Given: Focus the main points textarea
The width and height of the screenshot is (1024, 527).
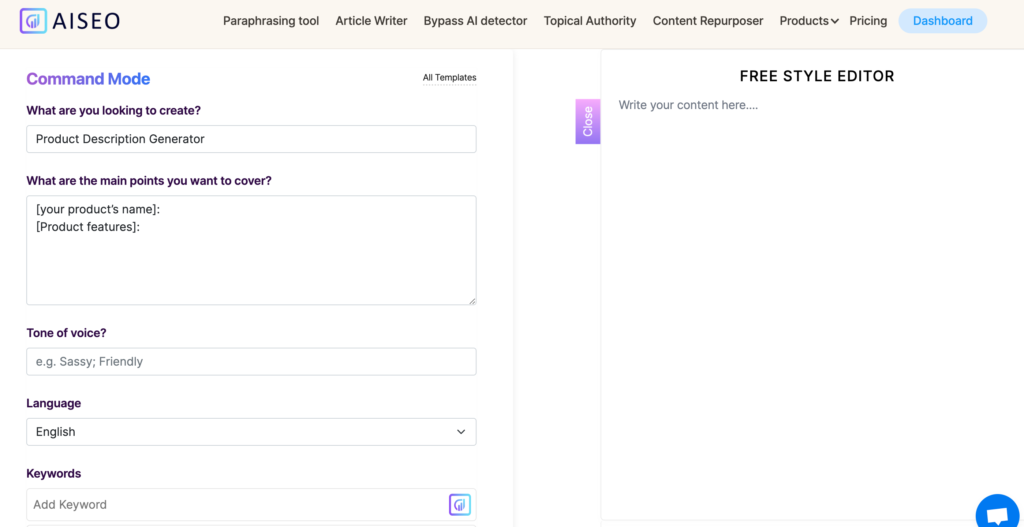Looking at the screenshot, I should [x=251, y=250].
